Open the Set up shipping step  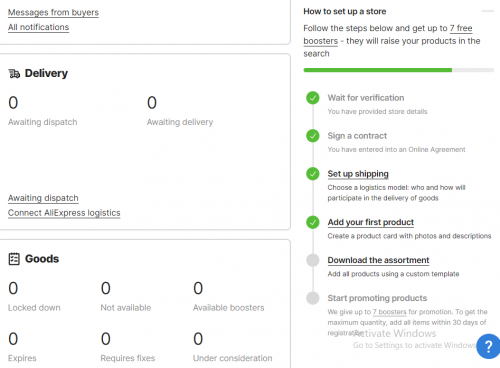click(358, 174)
